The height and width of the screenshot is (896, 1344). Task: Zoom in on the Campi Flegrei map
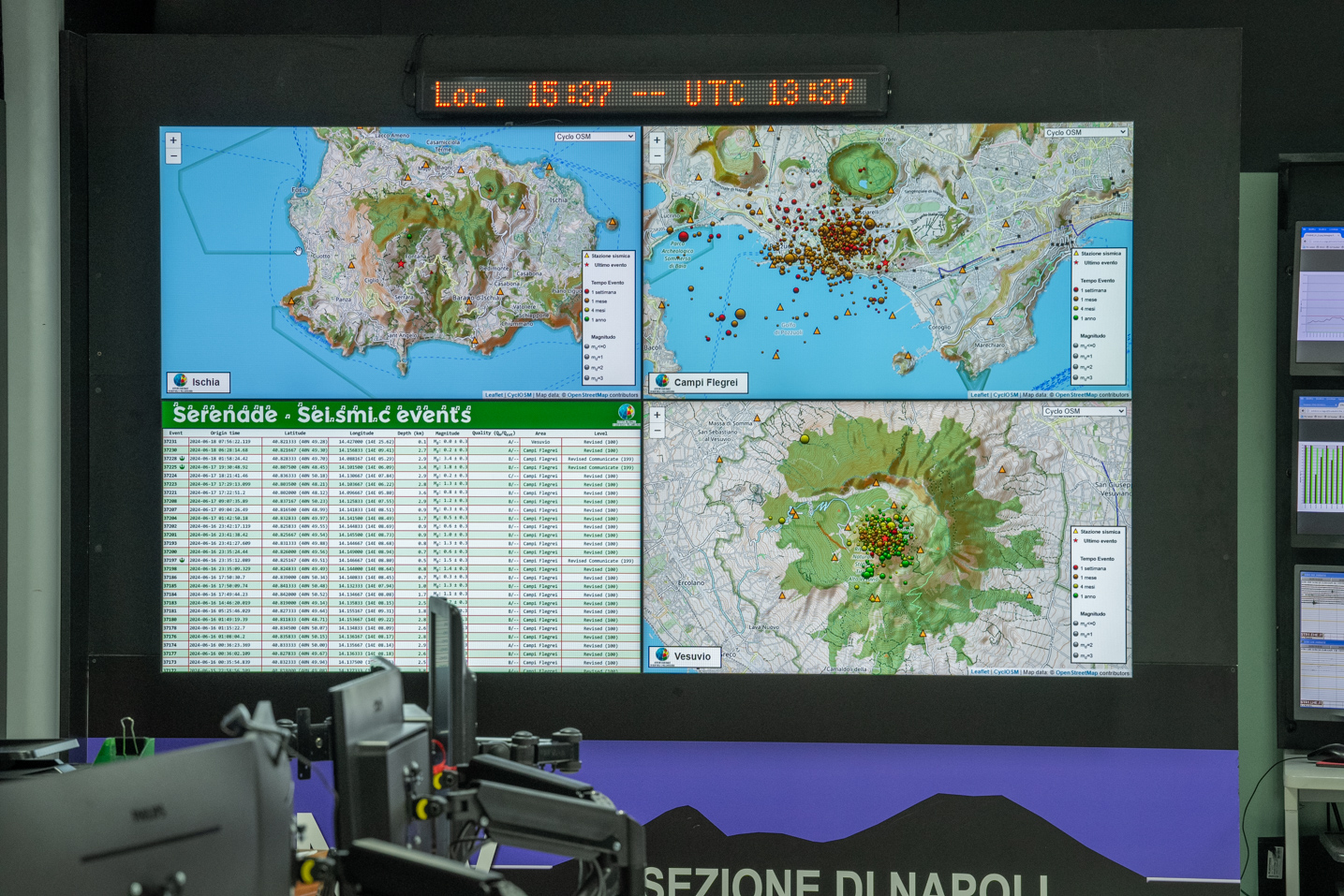click(657, 140)
